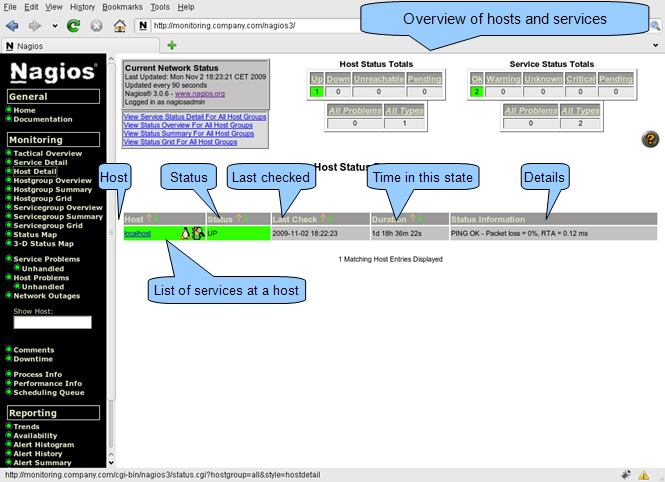The image size is (665, 482).
Task: Click the localhost host link
Action: tap(137, 234)
